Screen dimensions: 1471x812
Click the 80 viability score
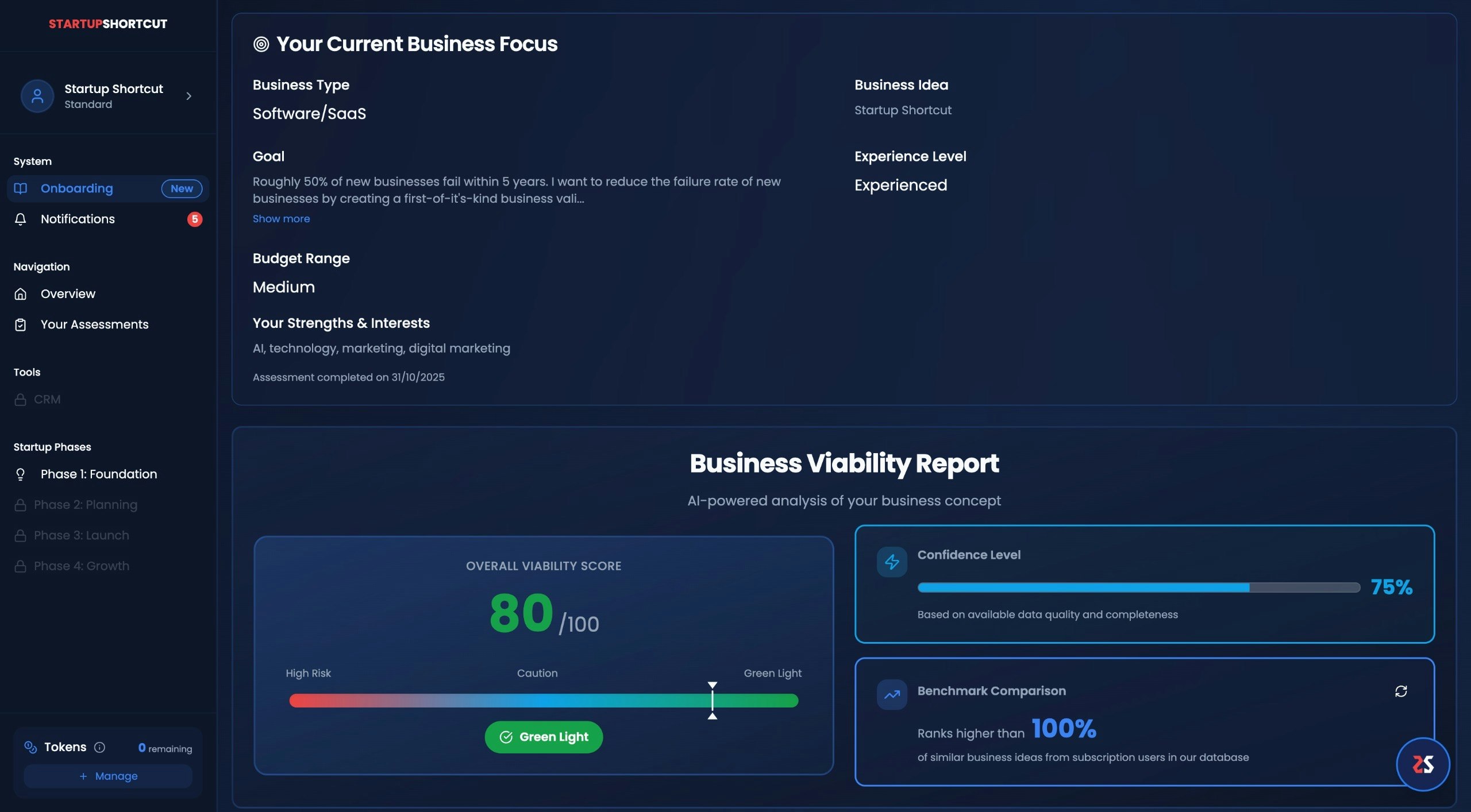tap(521, 613)
